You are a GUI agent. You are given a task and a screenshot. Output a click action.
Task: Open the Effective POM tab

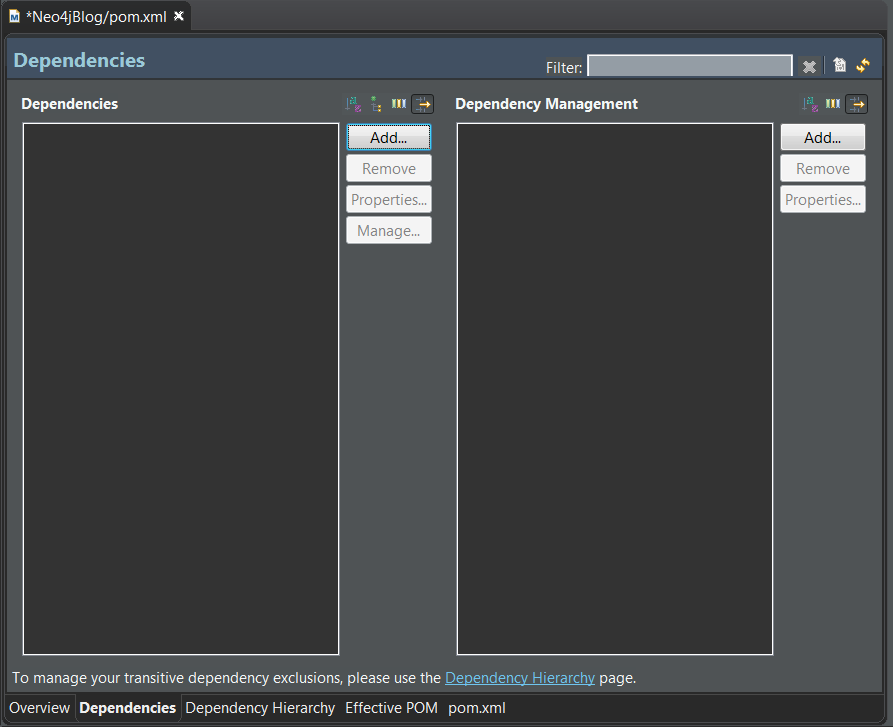(x=391, y=708)
